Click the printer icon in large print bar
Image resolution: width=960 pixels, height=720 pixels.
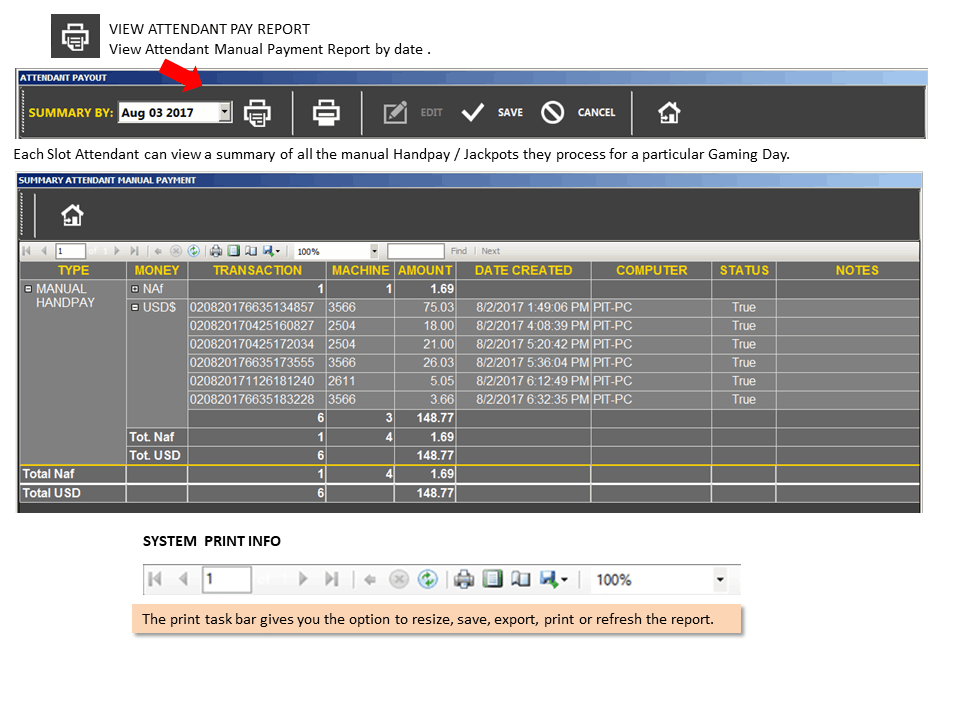[x=463, y=579]
